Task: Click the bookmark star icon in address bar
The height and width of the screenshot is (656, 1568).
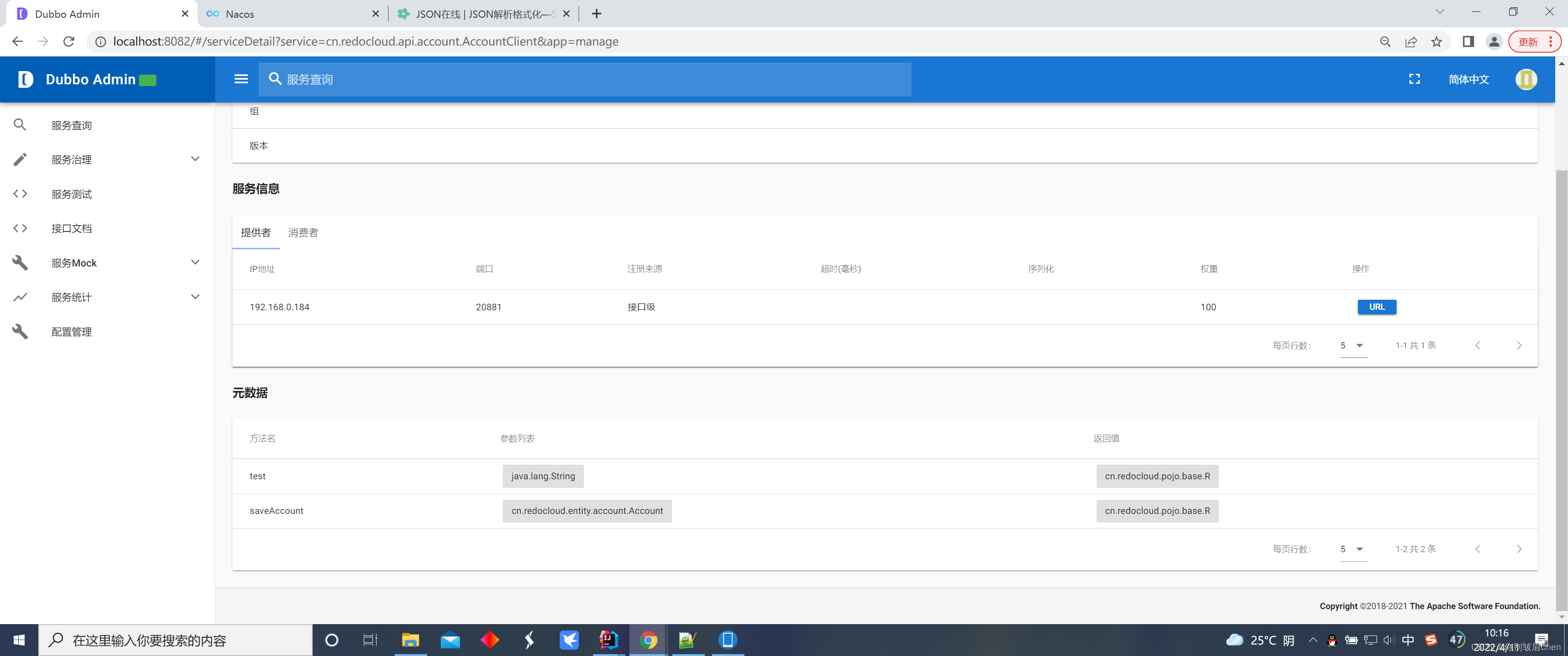Action: (1436, 41)
